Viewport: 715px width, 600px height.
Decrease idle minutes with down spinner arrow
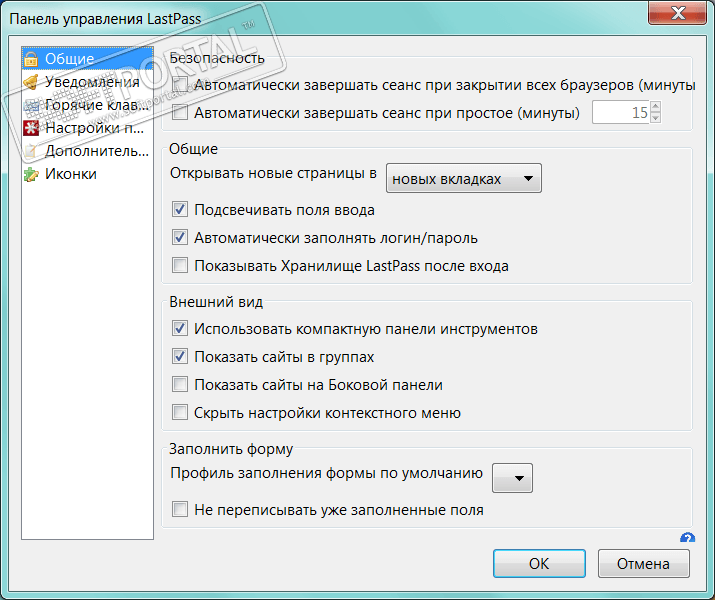click(656, 118)
